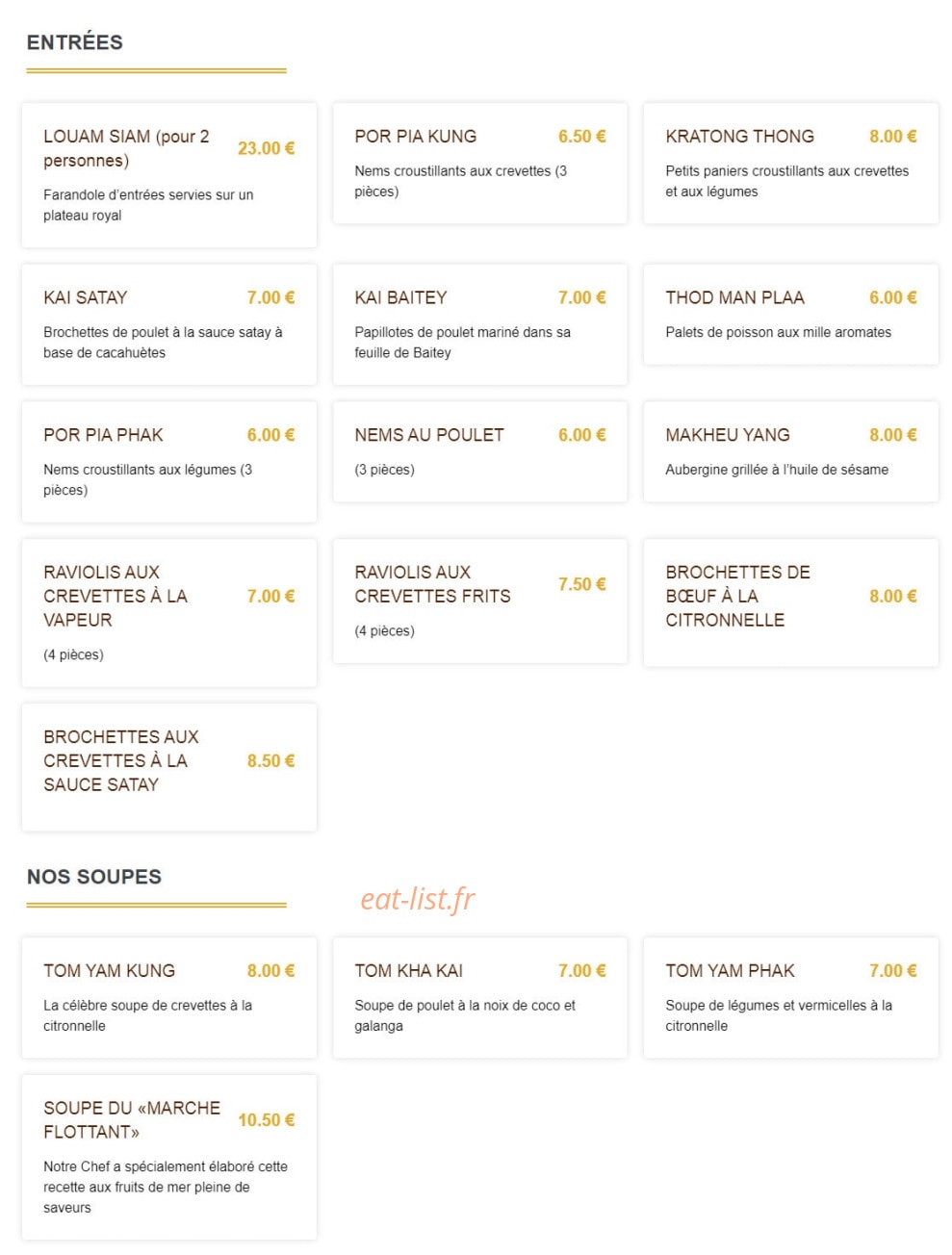Click the POR PIA KUNG menu card
This screenshot has width=952, height=1255.
(480, 164)
